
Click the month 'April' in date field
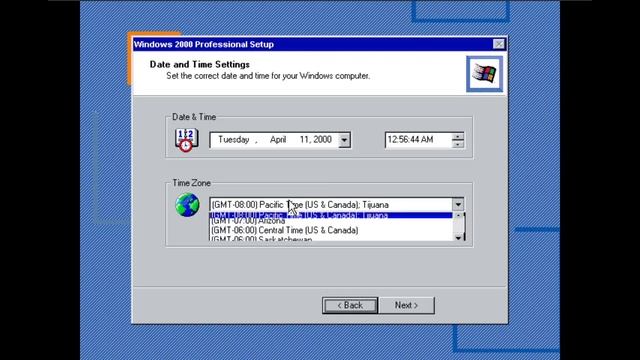278,140
